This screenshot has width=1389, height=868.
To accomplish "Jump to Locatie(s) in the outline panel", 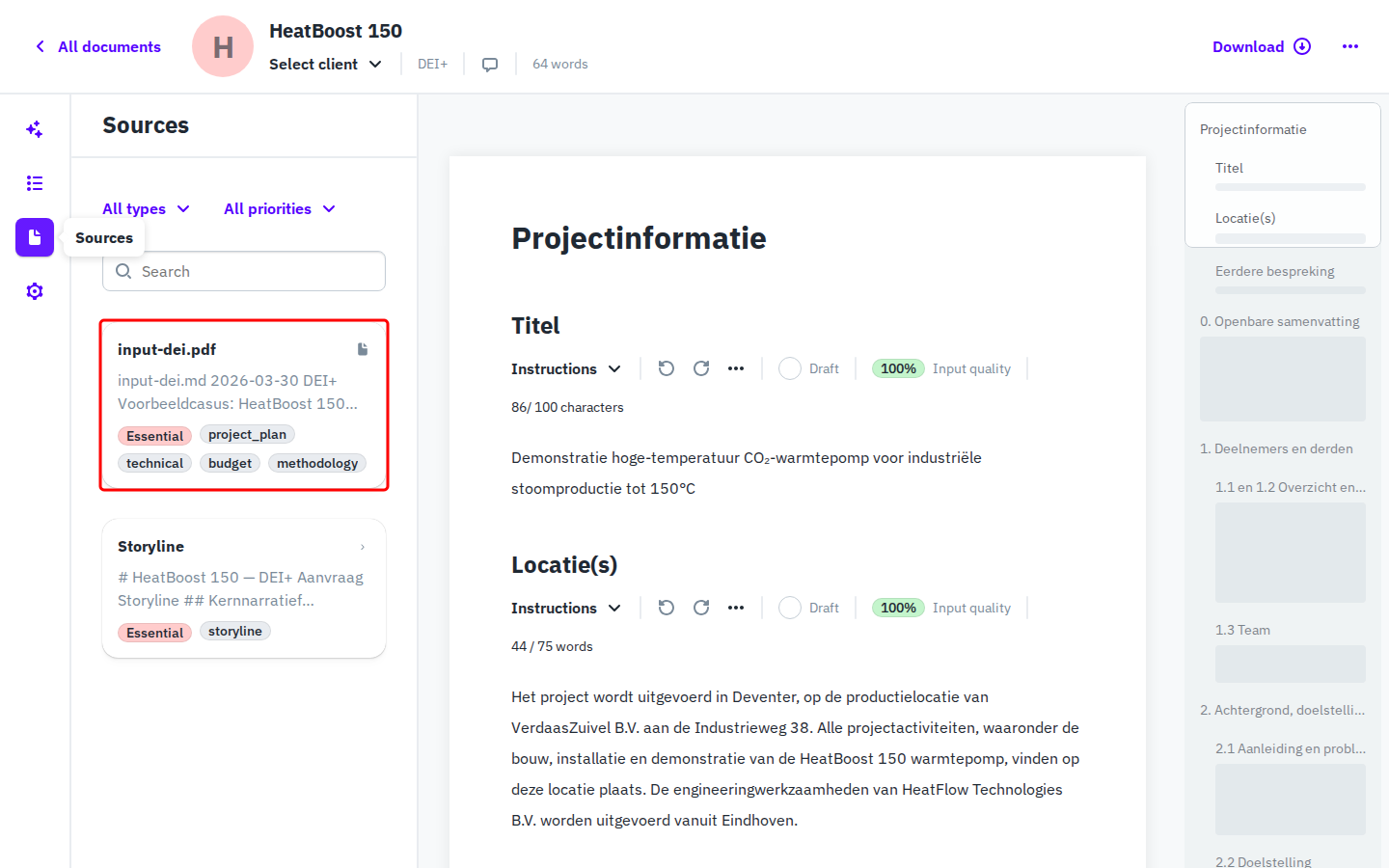I will coord(1245,218).
